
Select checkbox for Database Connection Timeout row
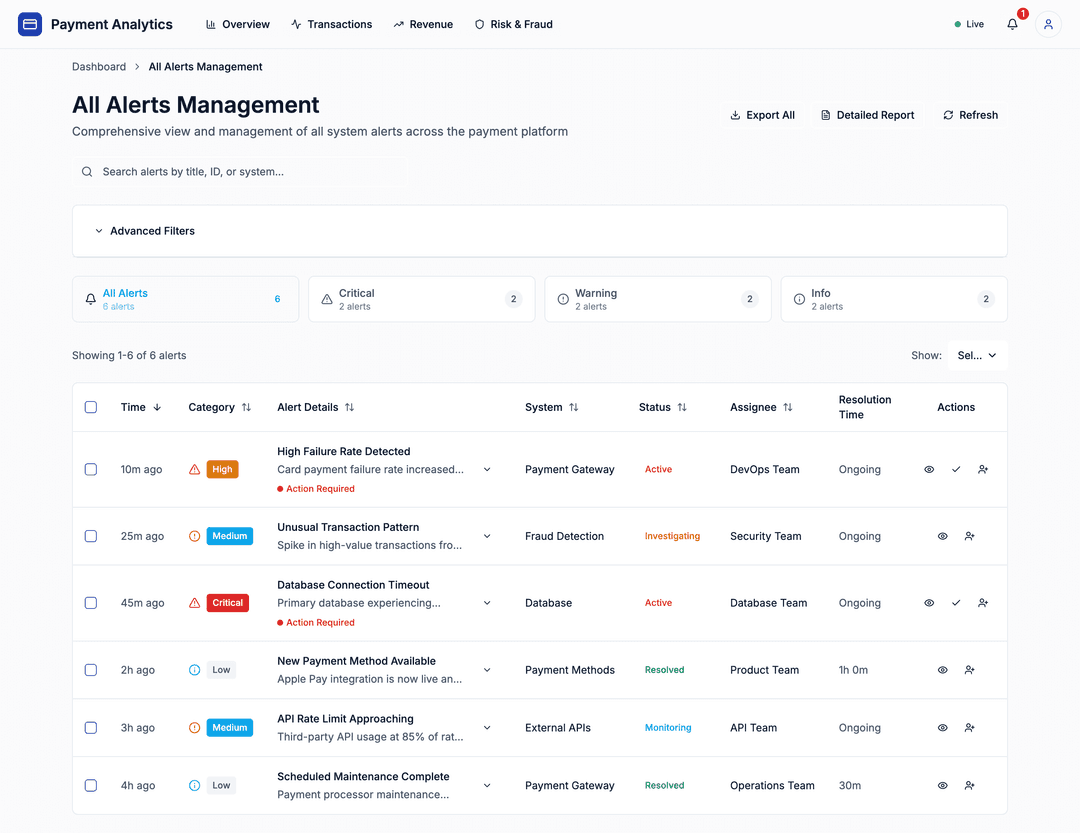click(x=91, y=602)
